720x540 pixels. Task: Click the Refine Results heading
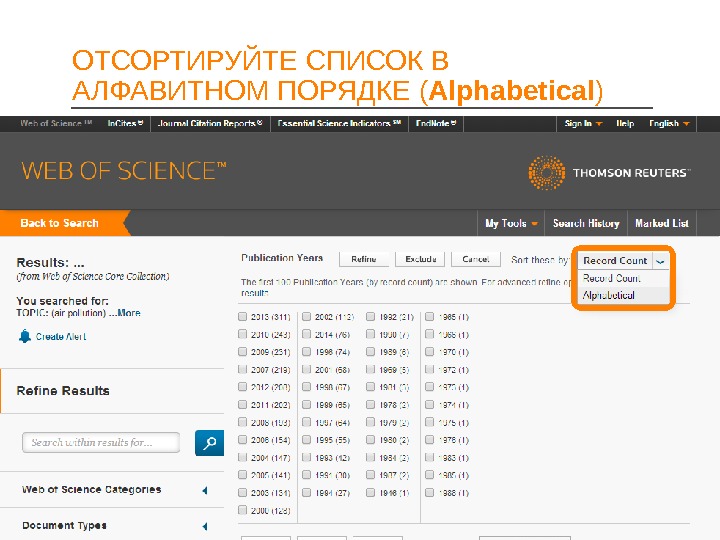pyautogui.click(x=63, y=391)
